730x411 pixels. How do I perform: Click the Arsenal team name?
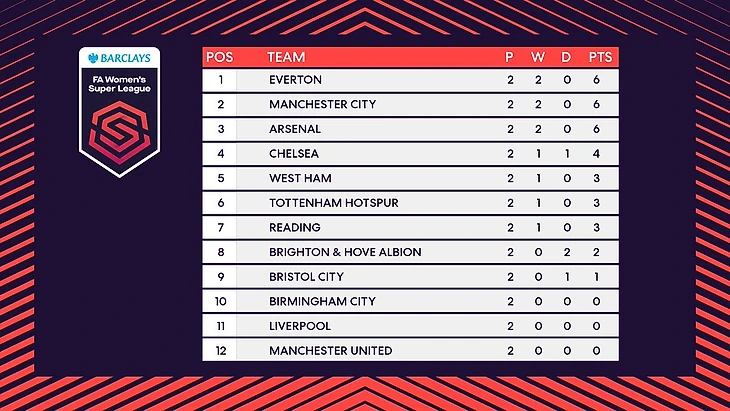(x=295, y=129)
